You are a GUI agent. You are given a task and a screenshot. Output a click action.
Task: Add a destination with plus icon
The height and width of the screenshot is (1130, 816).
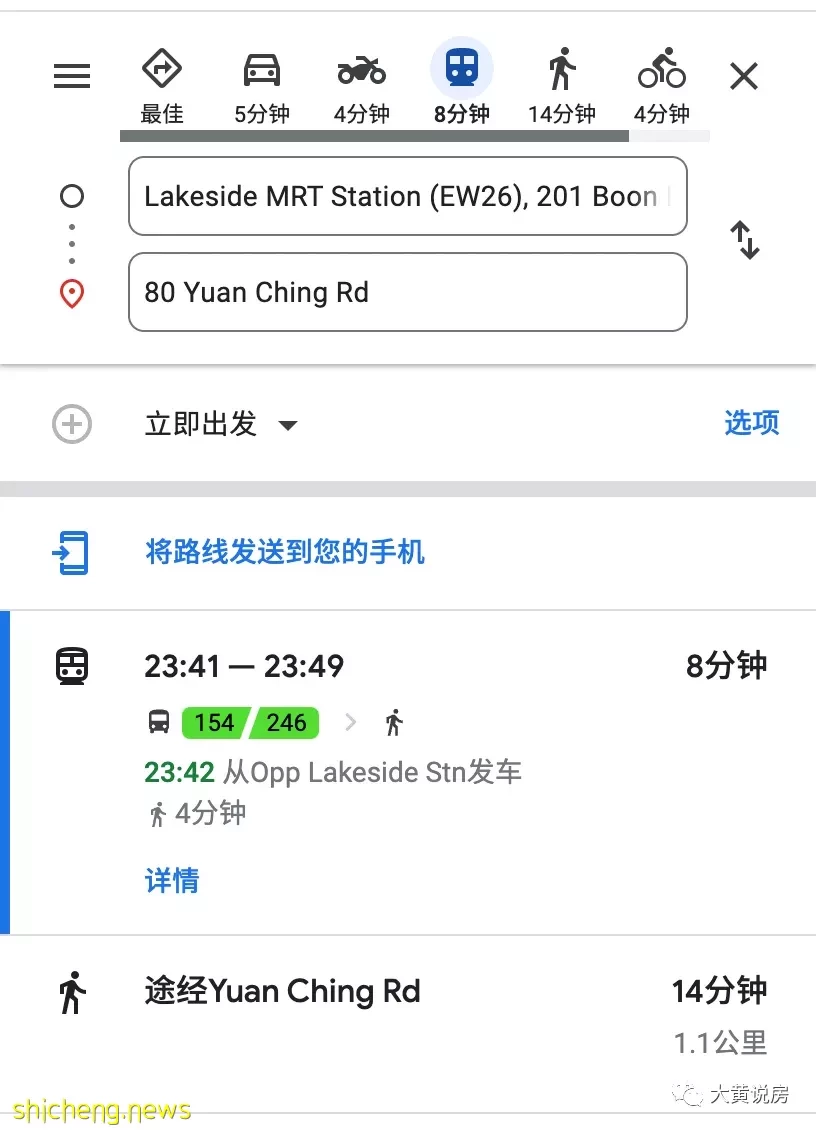(72, 424)
